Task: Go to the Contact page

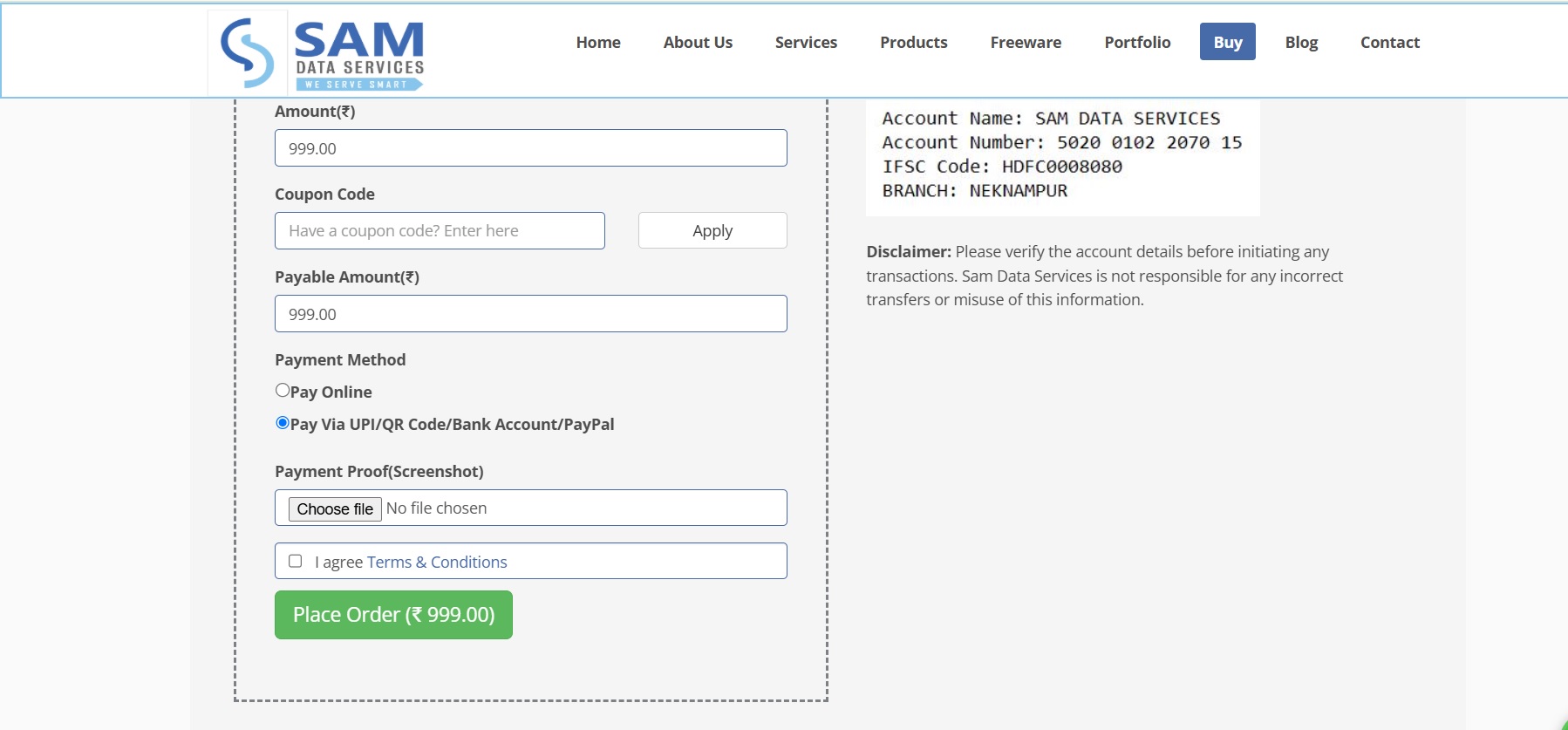Action: click(x=1390, y=42)
